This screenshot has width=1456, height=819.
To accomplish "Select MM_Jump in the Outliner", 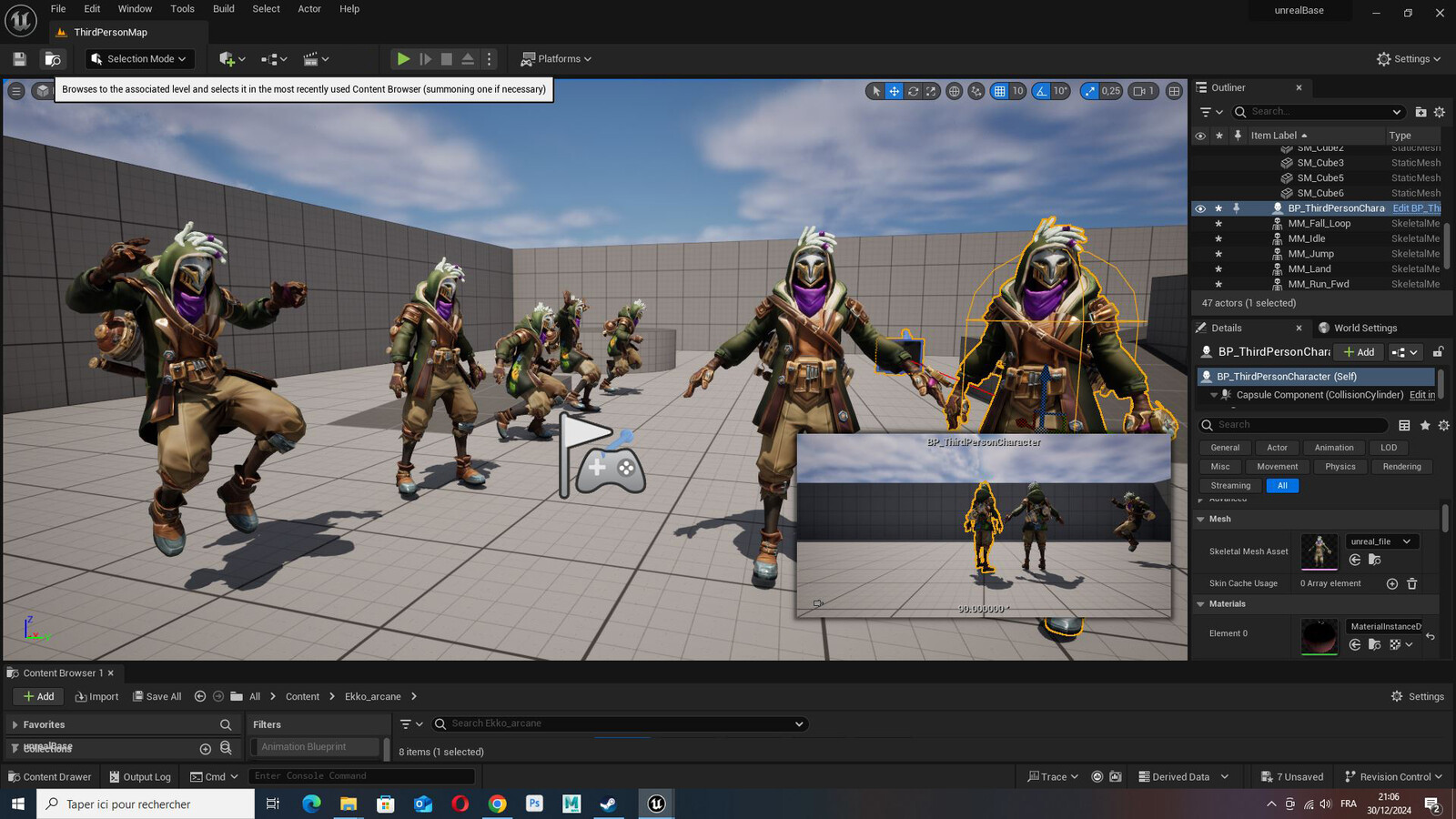I will tap(1310, 254).
